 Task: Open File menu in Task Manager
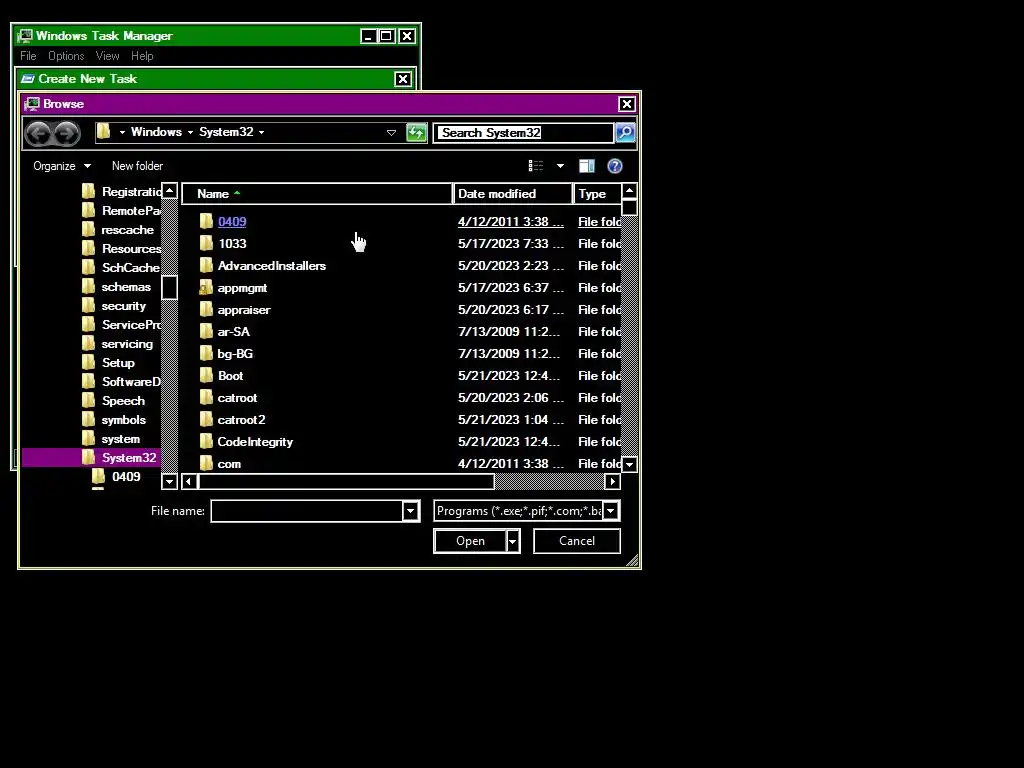(28, 56)
